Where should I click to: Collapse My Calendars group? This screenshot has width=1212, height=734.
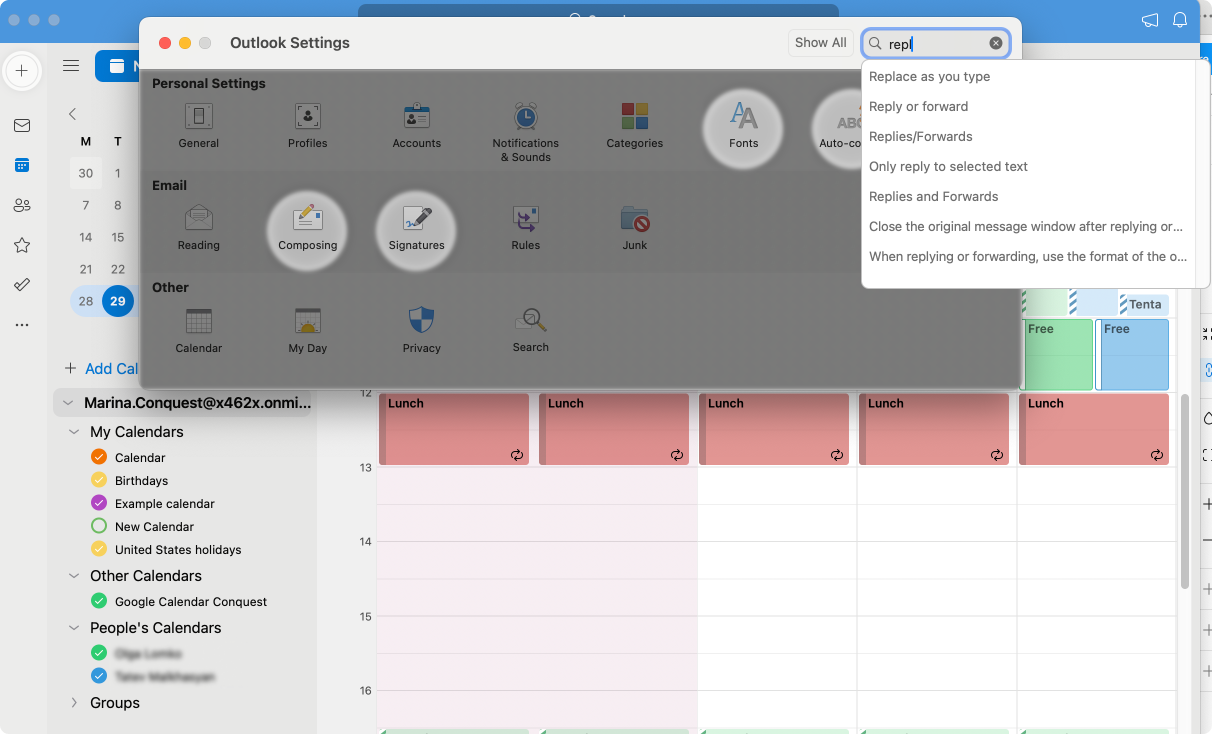click(74, 432)
